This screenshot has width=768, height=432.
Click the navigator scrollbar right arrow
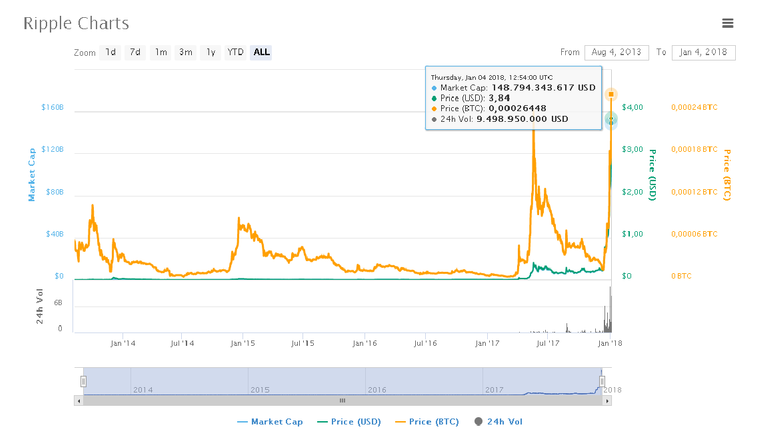pos(607,401)
